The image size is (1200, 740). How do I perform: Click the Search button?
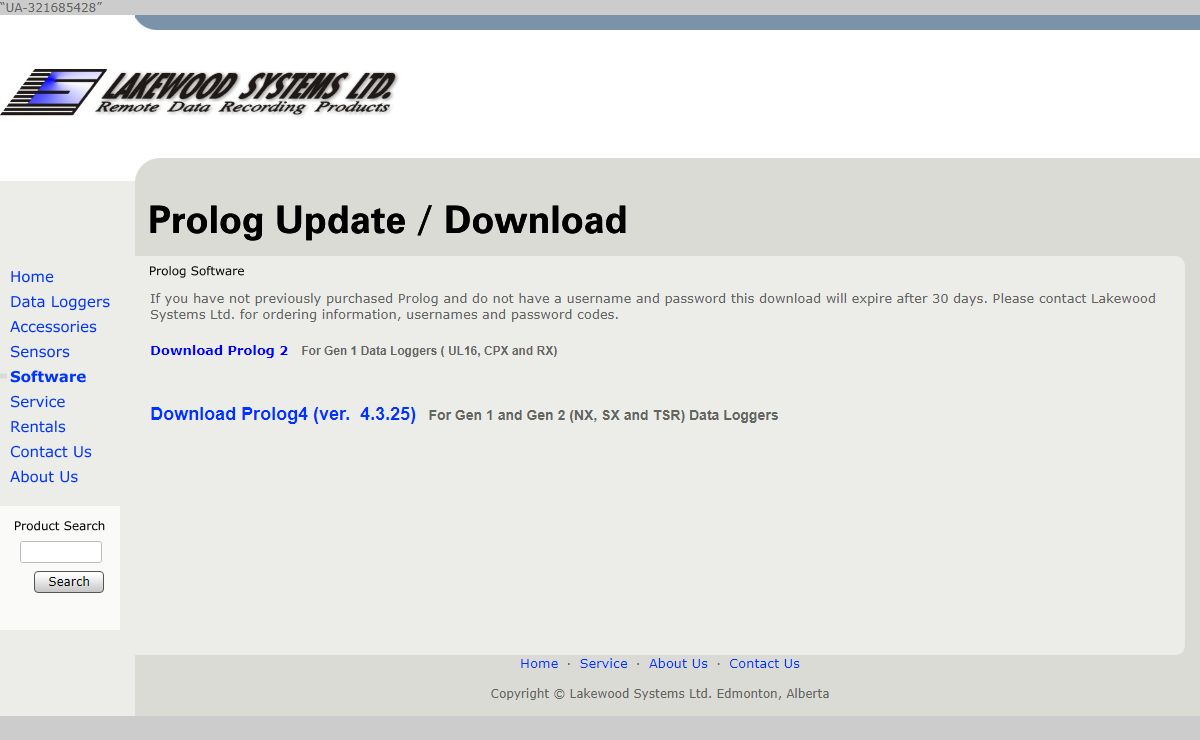tap(69, 582)
